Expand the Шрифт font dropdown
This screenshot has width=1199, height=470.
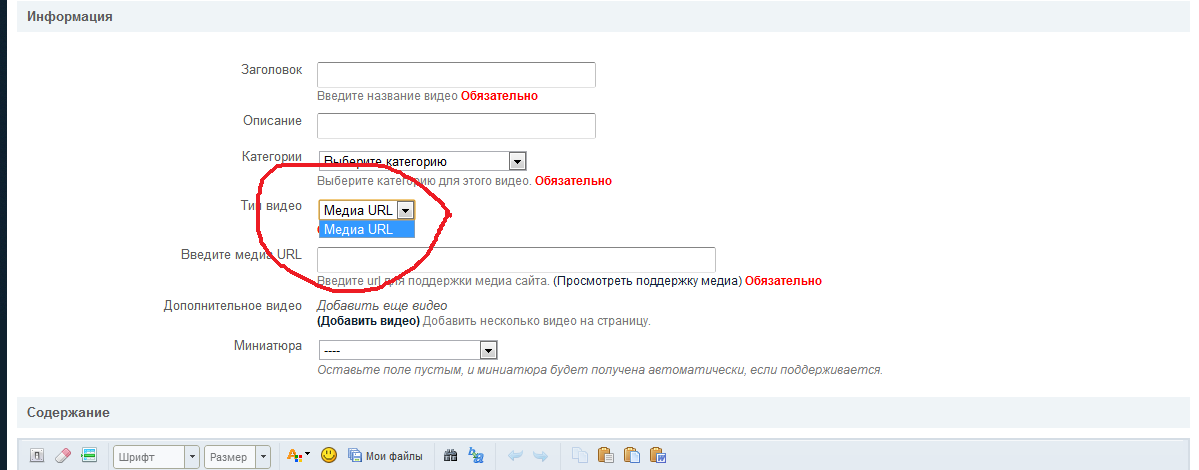tap(192, 457)
